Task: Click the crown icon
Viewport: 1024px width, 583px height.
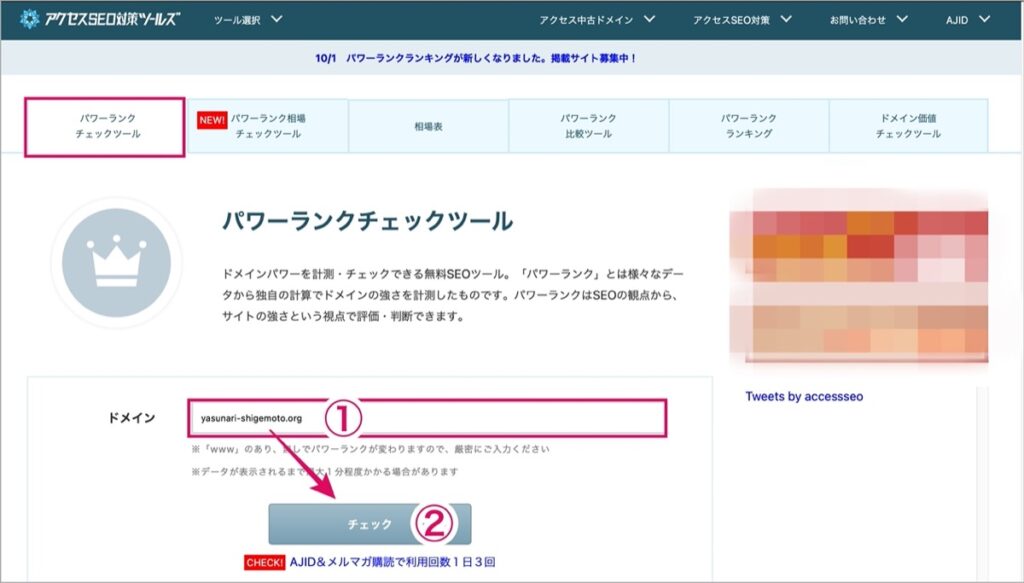Action: [x=116, y=262]
